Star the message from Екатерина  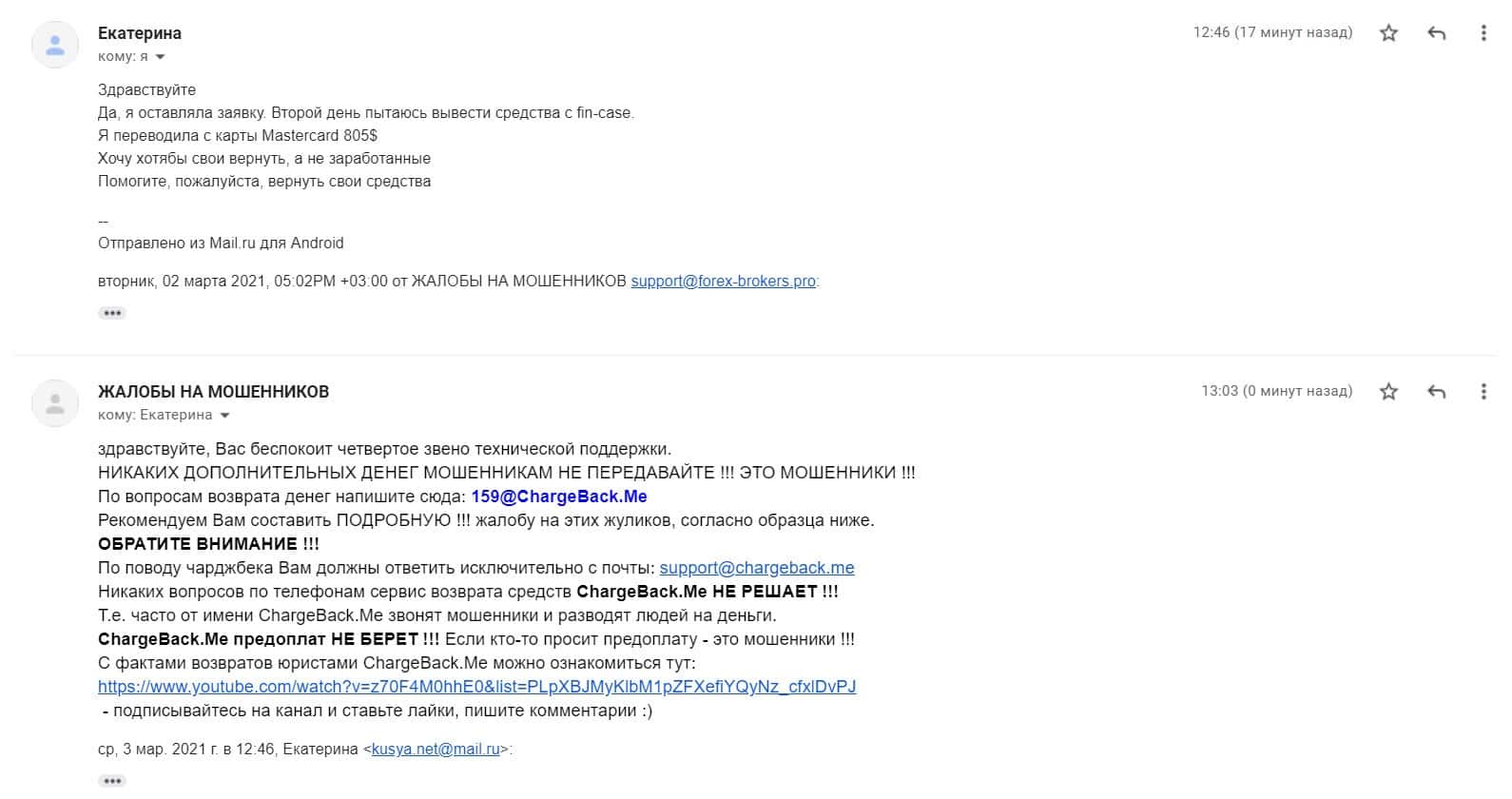click(x=1388, y=33)
